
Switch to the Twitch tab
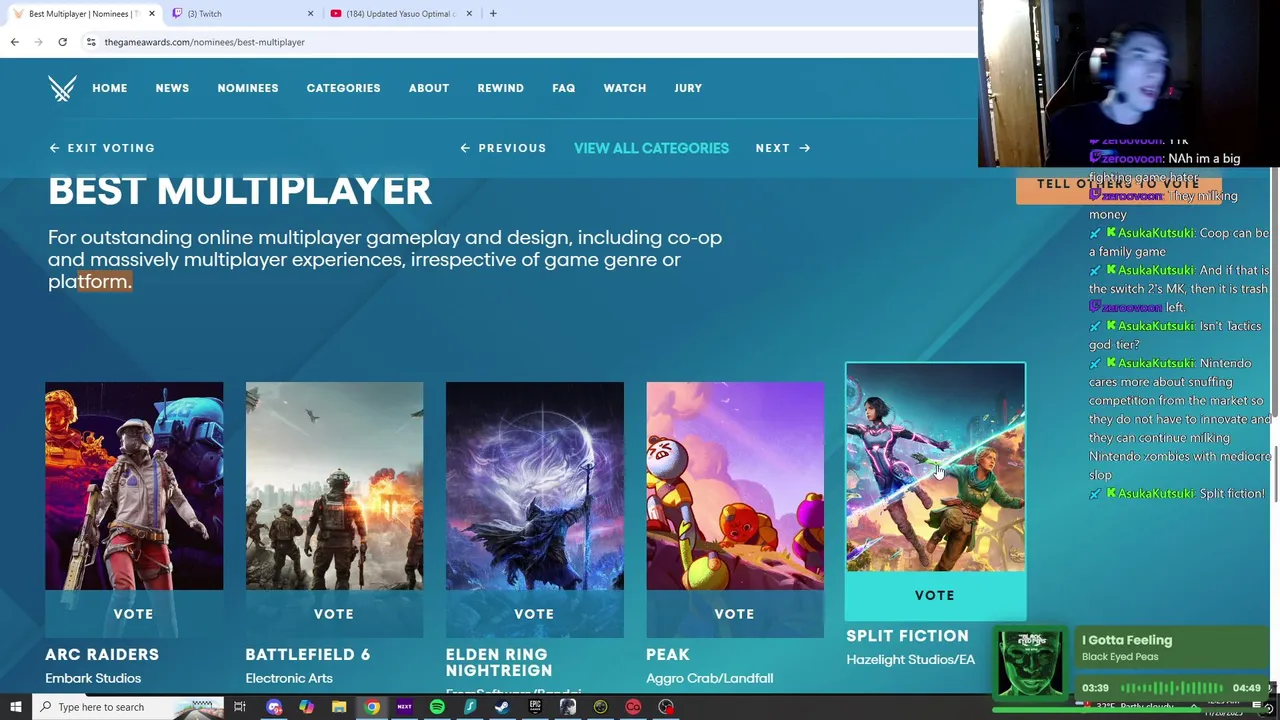240,13
